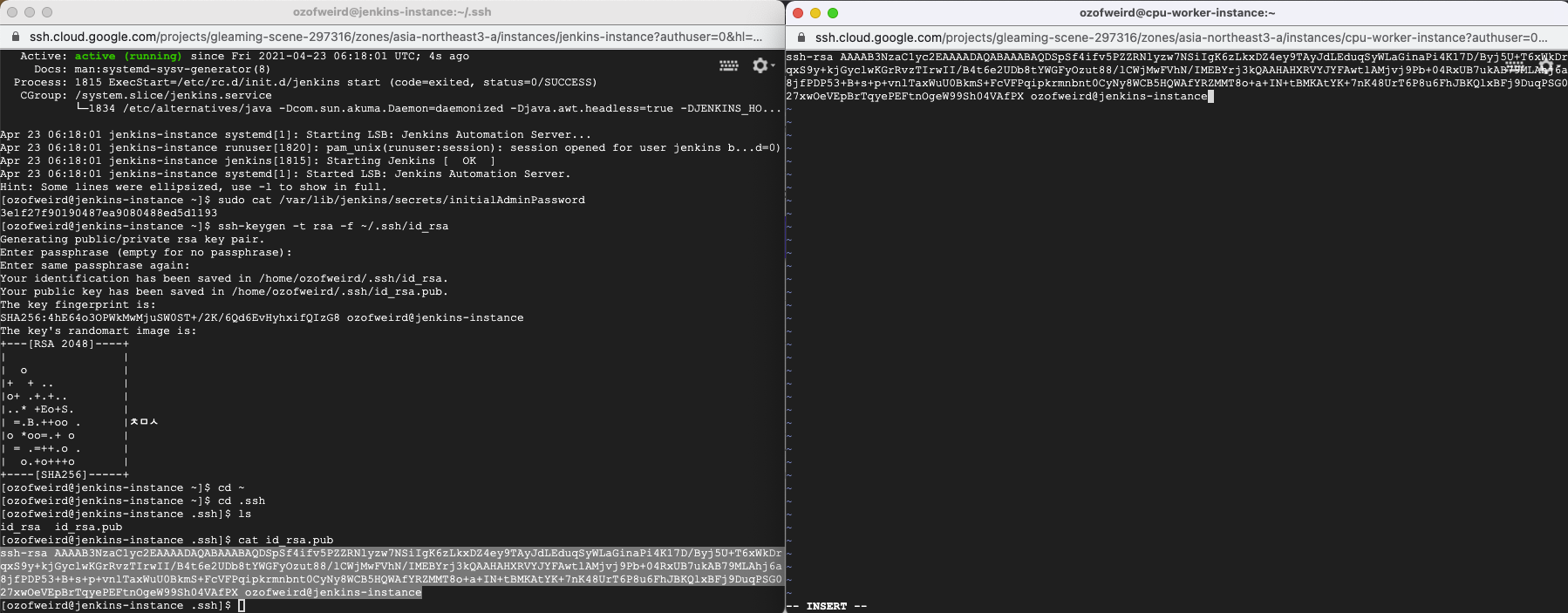Viewport: 1568px width, 613px height.
Task: Click the "-- INSERT --" vim mode indicator
Action: pyautogui.click(x=827, y=606)
